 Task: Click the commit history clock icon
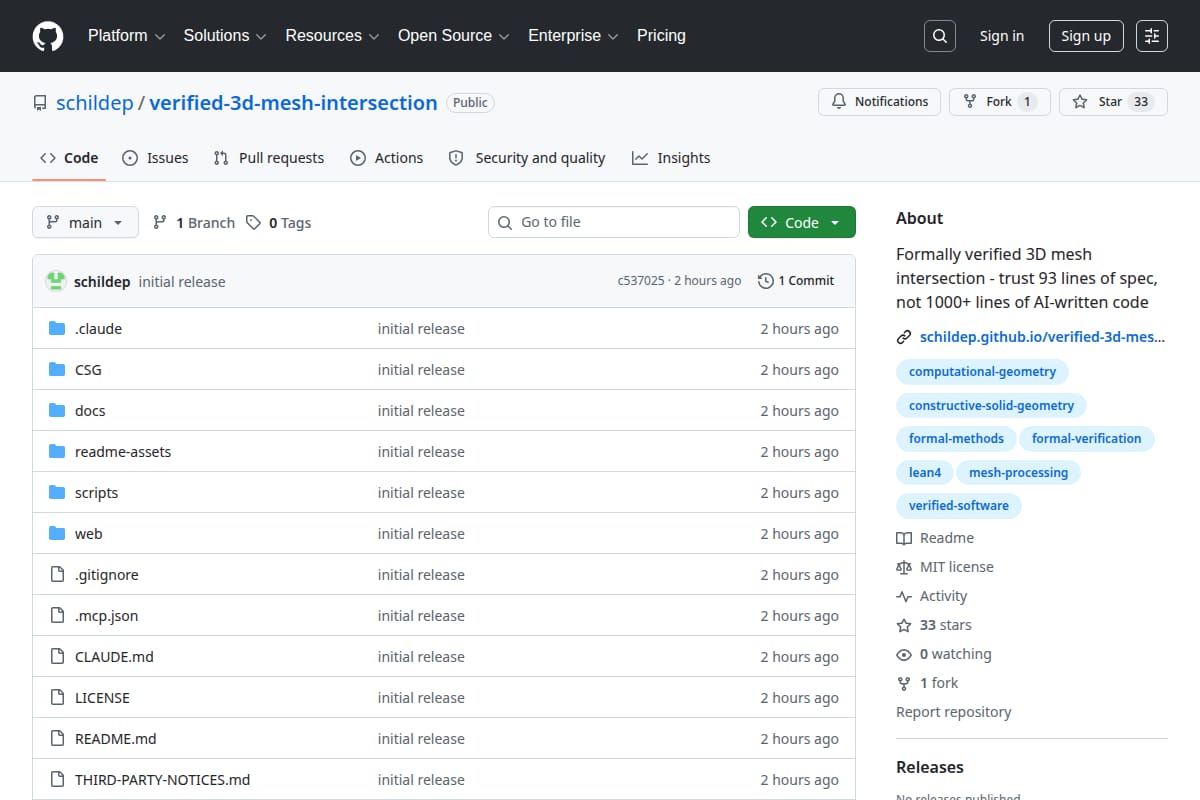766,281
